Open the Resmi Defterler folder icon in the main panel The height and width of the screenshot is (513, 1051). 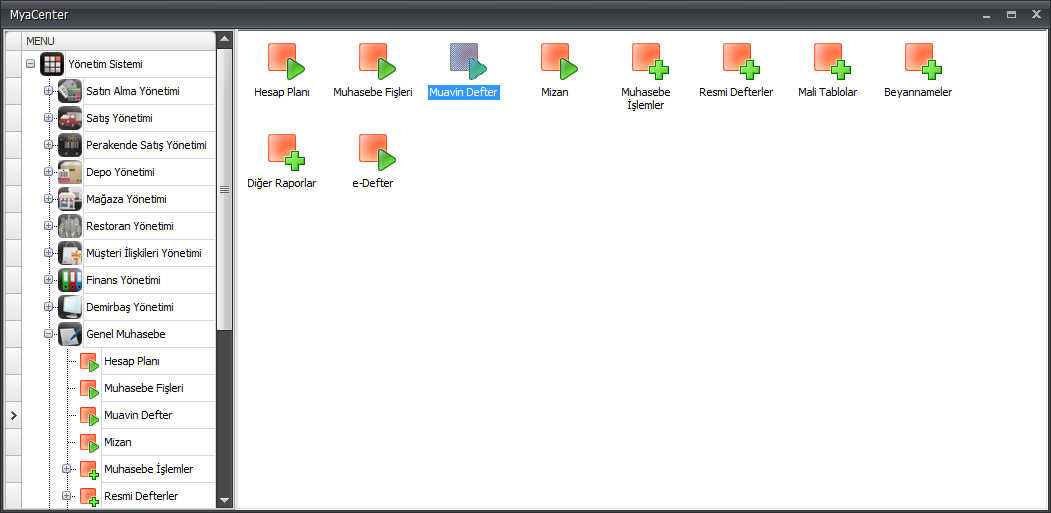pos(741,61)
